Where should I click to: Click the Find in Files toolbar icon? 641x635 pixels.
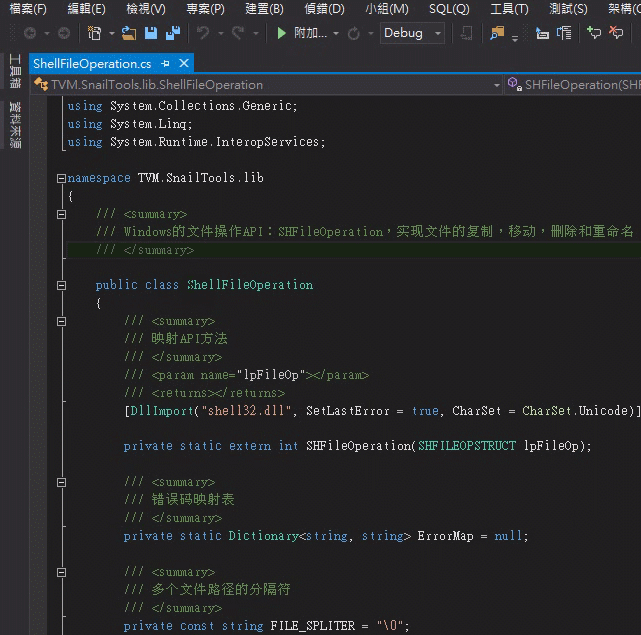[x=497, y=33]
